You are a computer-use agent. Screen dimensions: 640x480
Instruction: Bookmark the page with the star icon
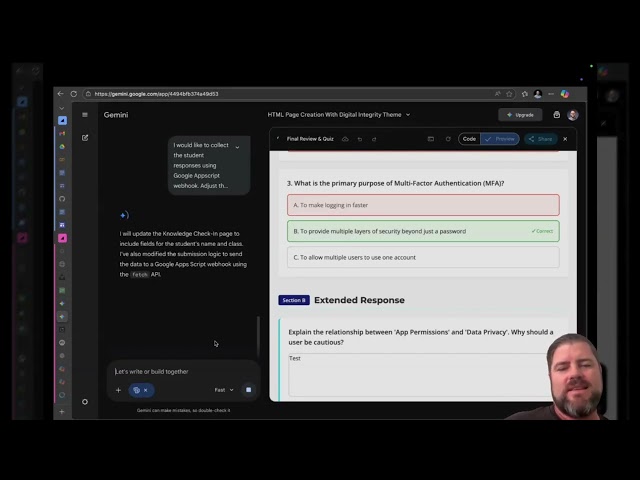pyautogui.click(x=509, y=94)
